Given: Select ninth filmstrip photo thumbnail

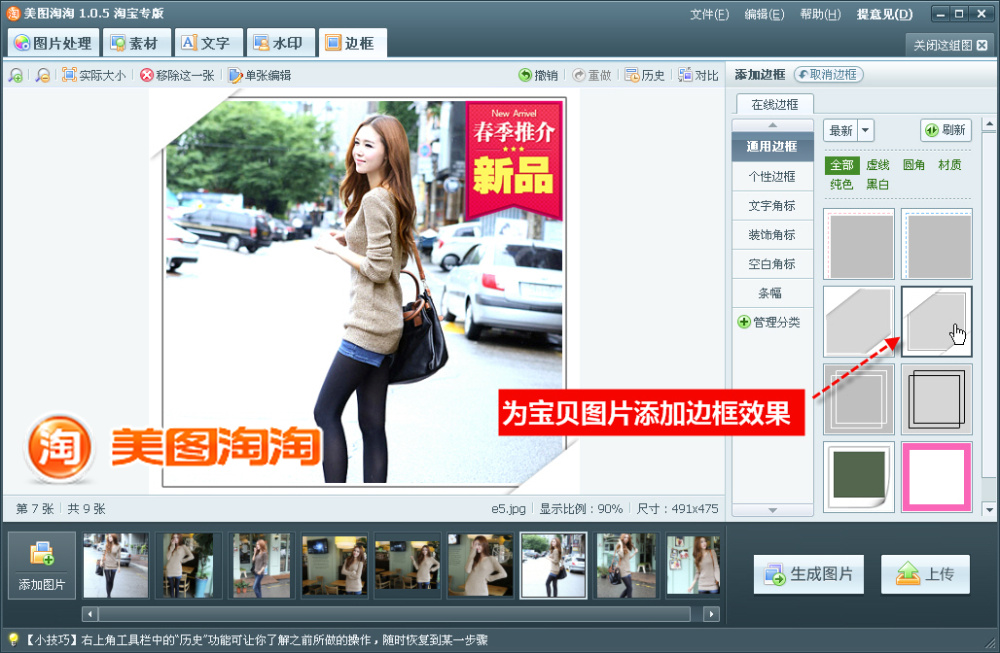Looking at the screenshot, I should [x=693, y=566].
